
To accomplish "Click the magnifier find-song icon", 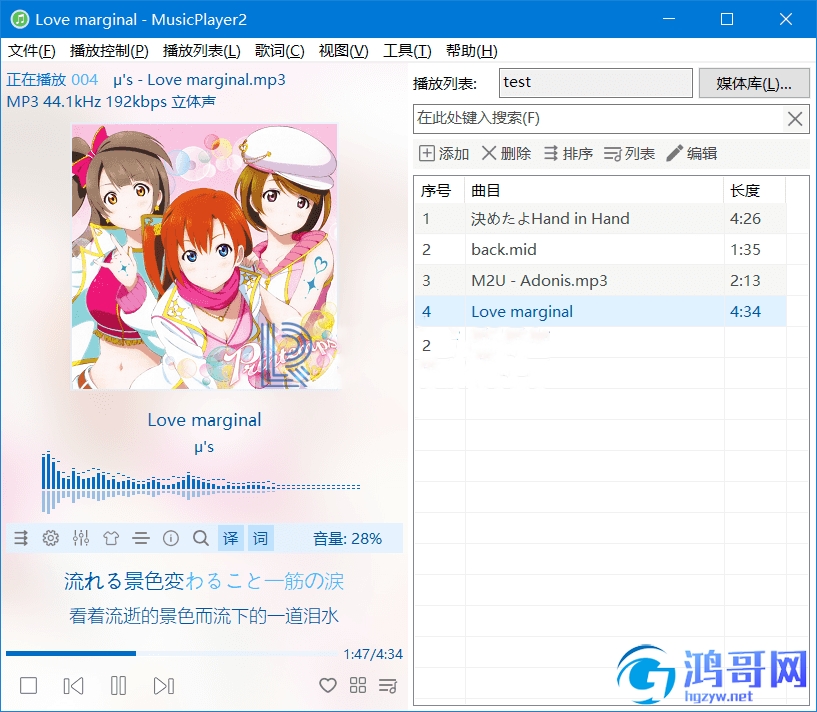I will pos(201,538).
